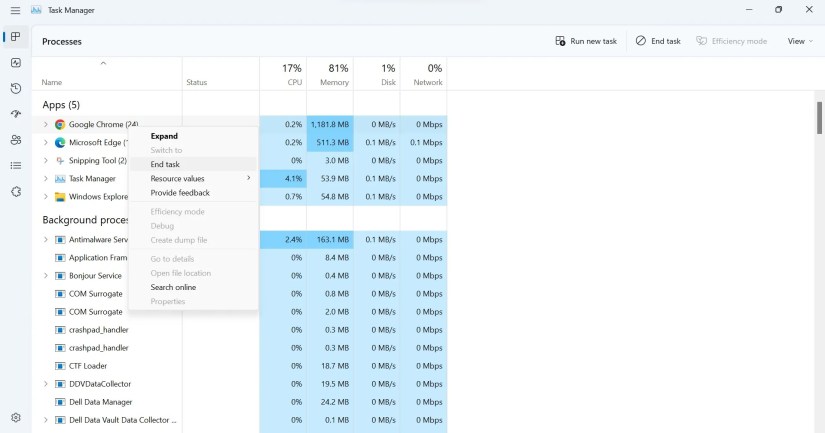Image resolution: width=825 pixels, height=433 pixels.
Task: Sort by the Name column header
Action: pyautogui.click(x=107, y=74)
